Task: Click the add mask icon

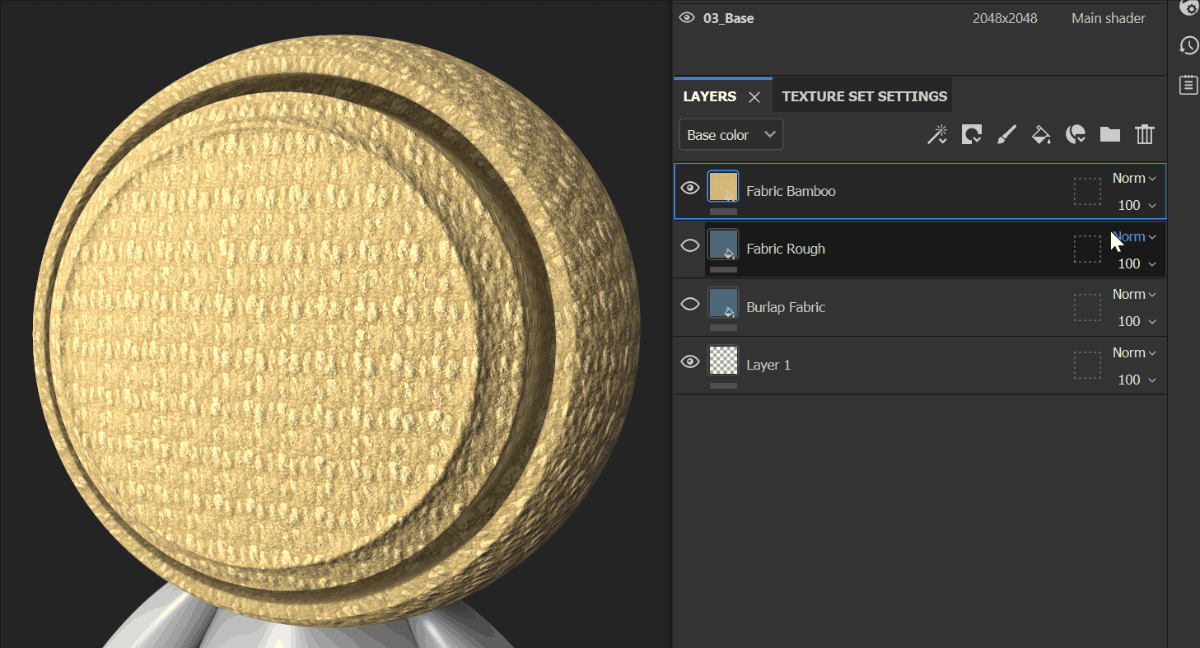Action: 972,135
